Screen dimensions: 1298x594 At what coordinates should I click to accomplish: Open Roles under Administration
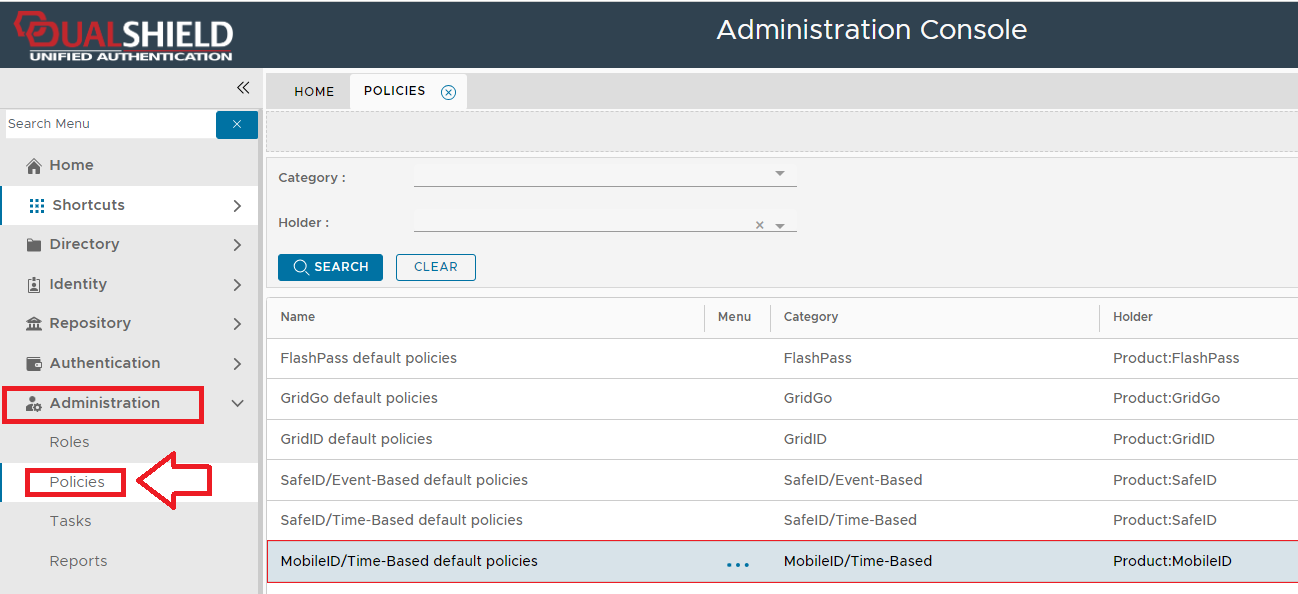pos(69,442)
